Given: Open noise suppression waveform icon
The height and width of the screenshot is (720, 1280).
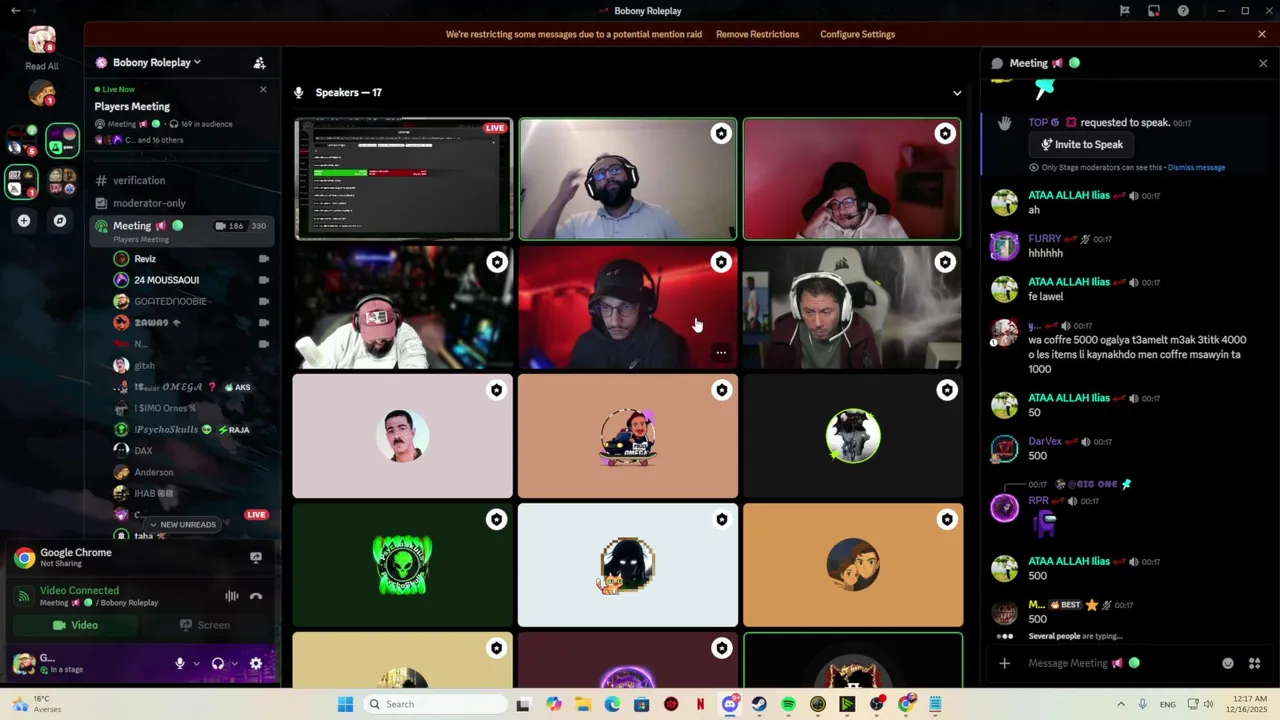Looking at the screenshot, I should coord(231,596).
